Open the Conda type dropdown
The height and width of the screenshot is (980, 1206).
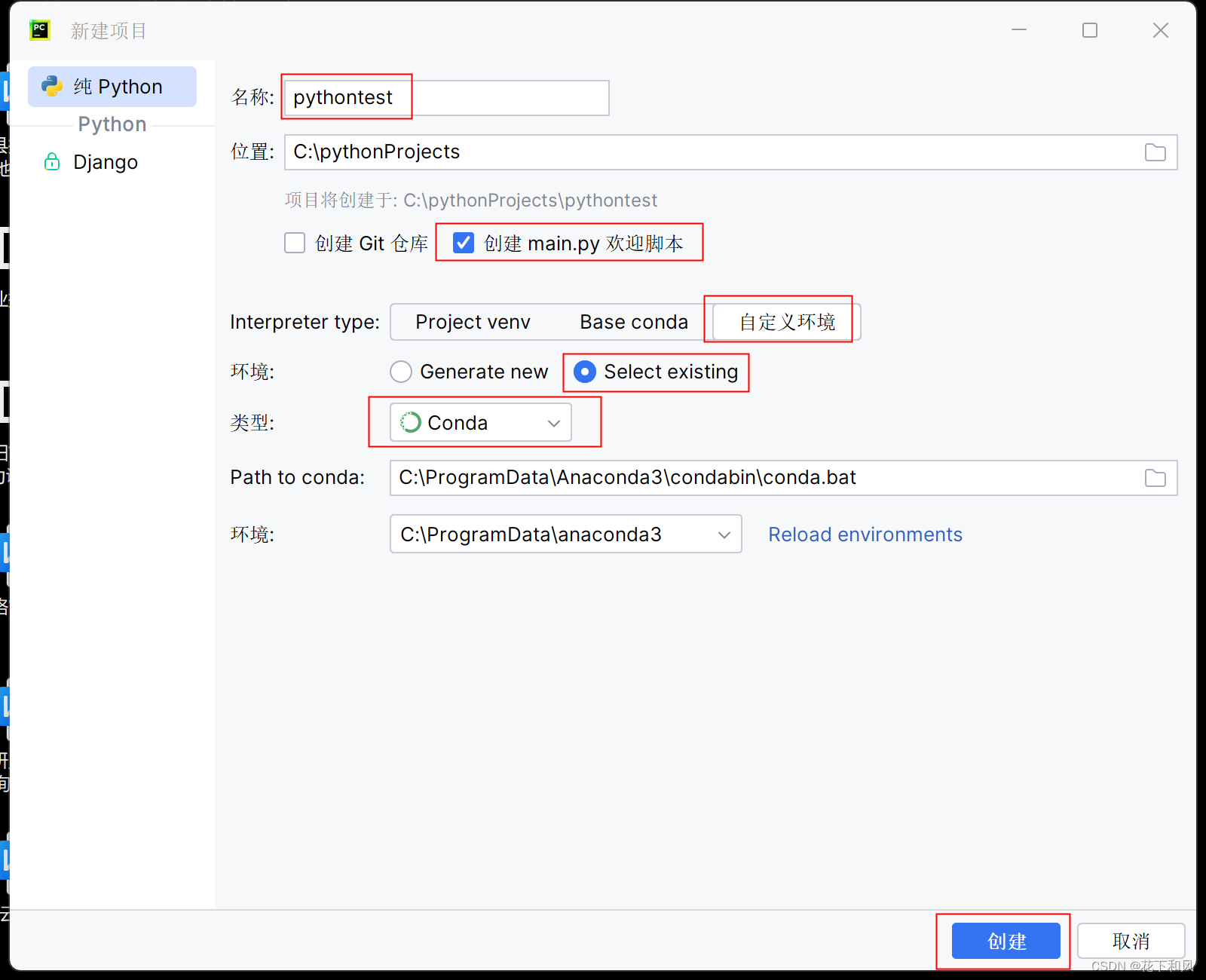tap(480, 422)
